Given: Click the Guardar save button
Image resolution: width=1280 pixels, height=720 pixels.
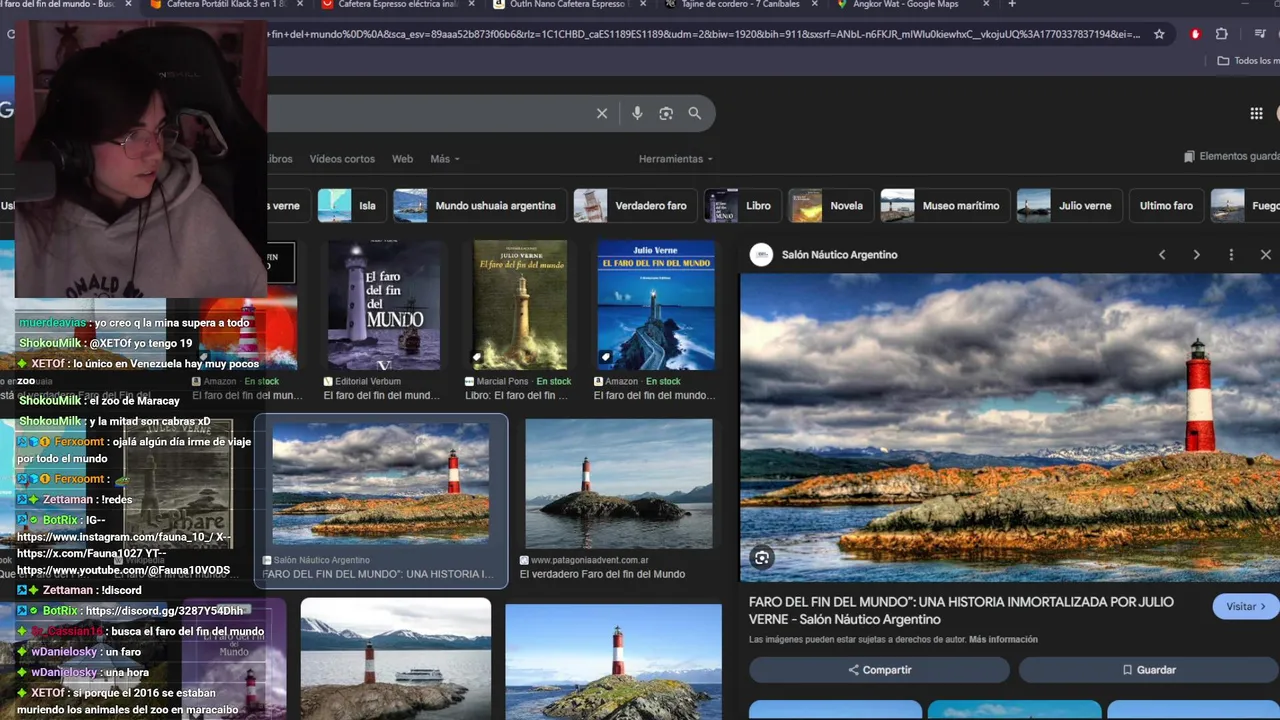Looking at the screenshot, I should 1149,670.
